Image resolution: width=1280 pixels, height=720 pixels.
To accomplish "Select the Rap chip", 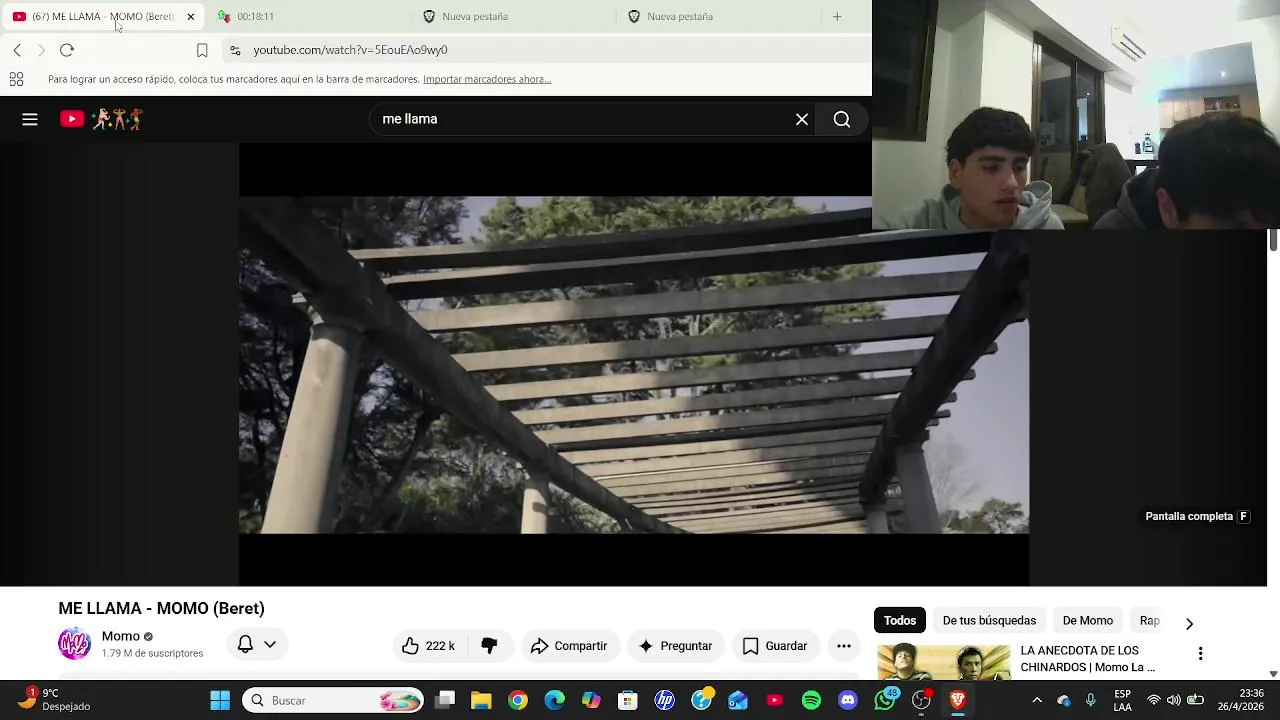I will 1149,621.
